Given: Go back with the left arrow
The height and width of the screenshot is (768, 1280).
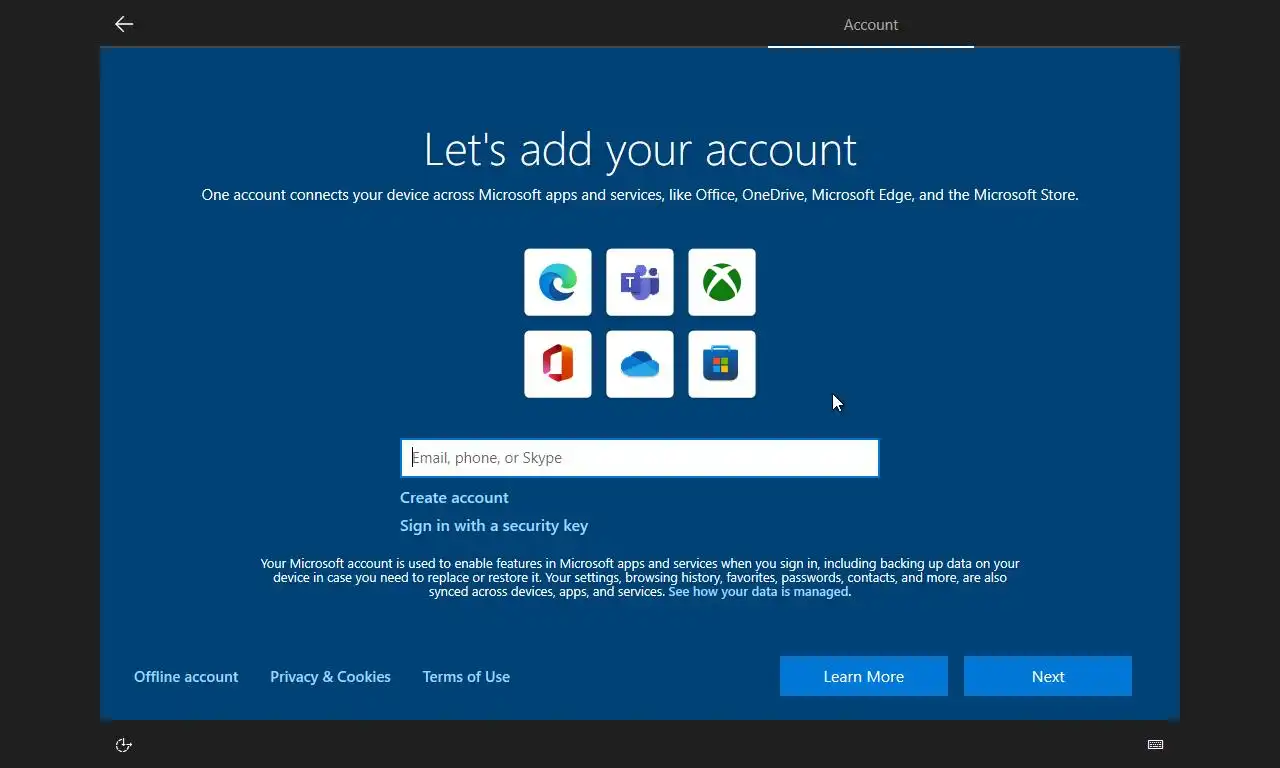Looking at the screenshot, I should pos(124,24).
